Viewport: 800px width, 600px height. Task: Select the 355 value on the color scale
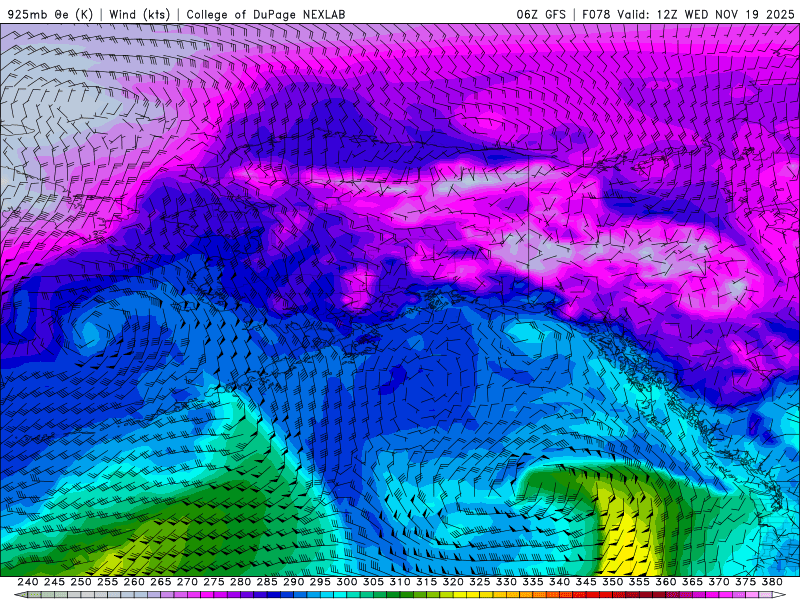point(638,582)
